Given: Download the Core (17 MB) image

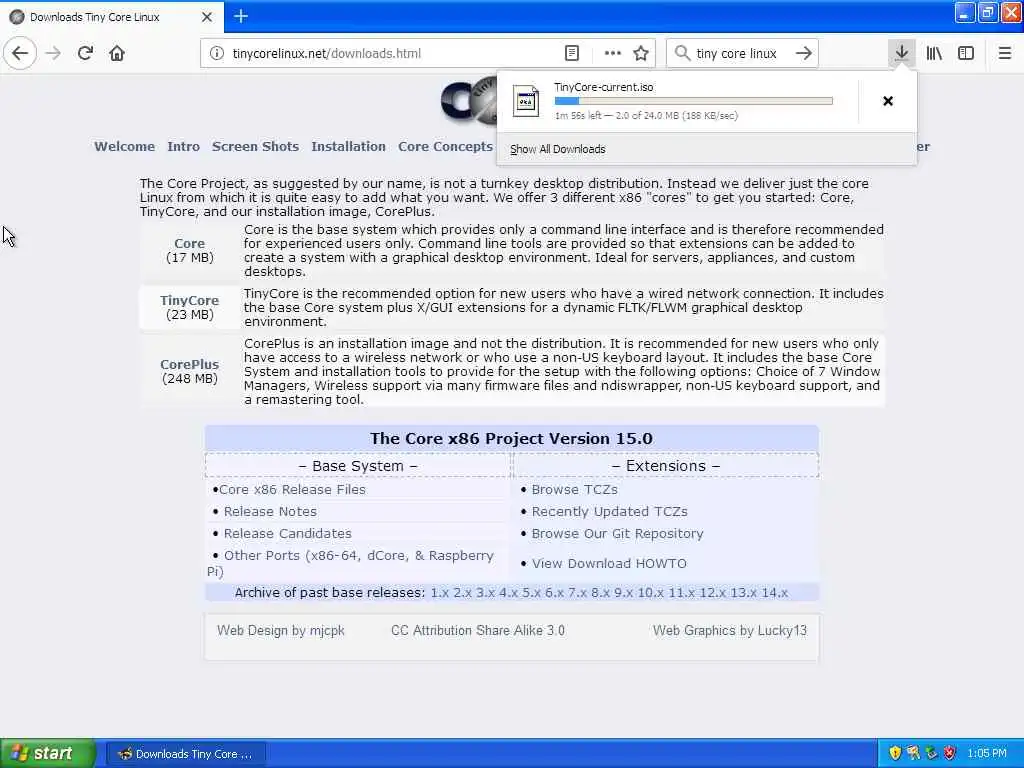Looking at the screenshot, I should tap(189, 244).
